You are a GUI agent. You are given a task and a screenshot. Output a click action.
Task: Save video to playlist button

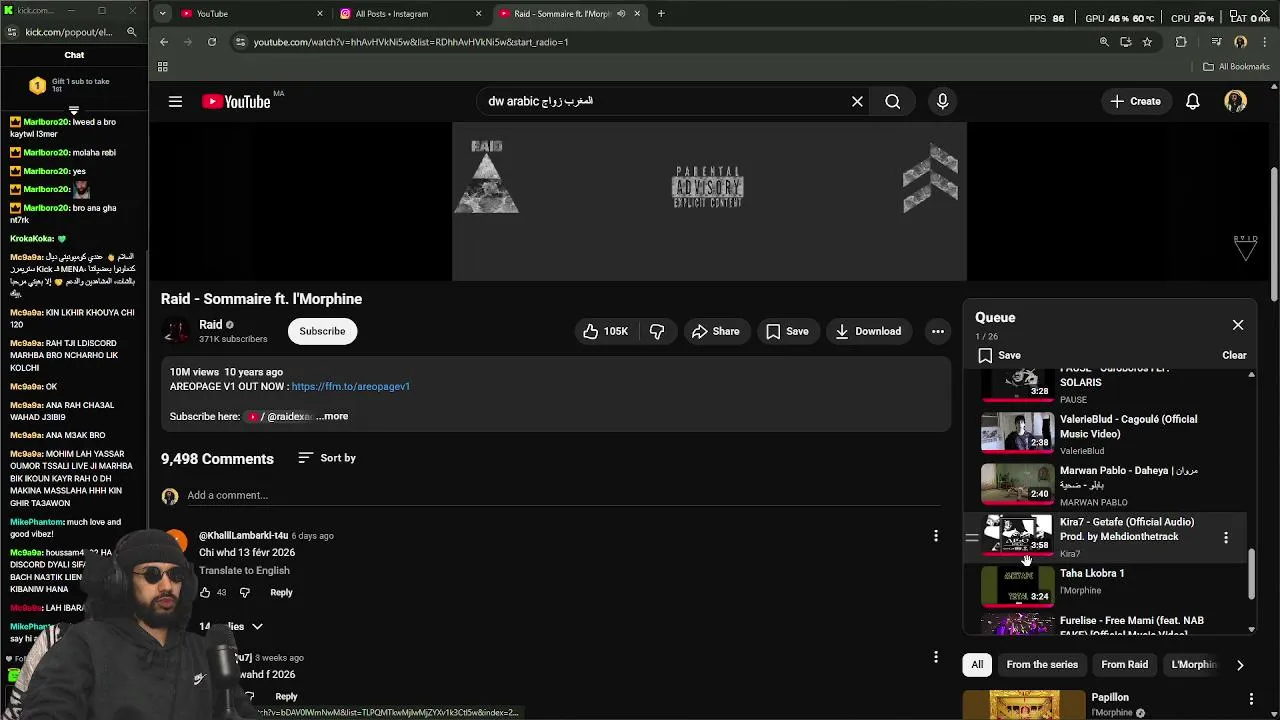[x=787, y=331]
